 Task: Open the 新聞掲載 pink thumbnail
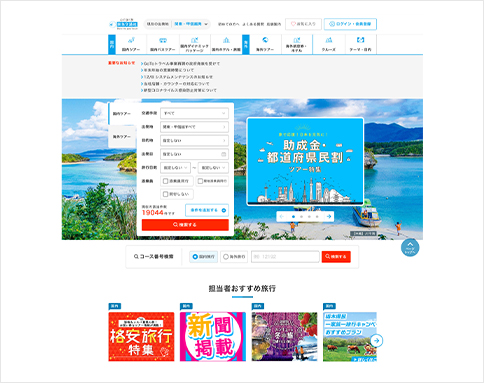(213, 337)
